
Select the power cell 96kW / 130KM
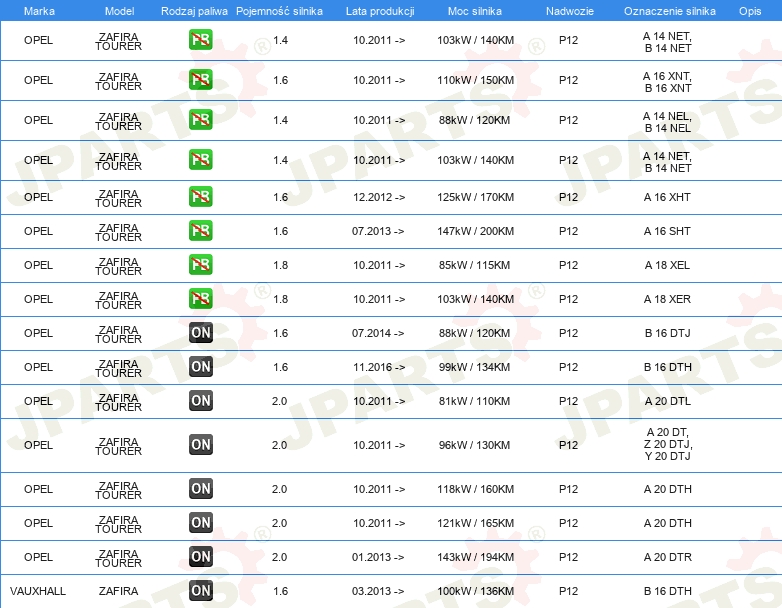click(474, 445)
